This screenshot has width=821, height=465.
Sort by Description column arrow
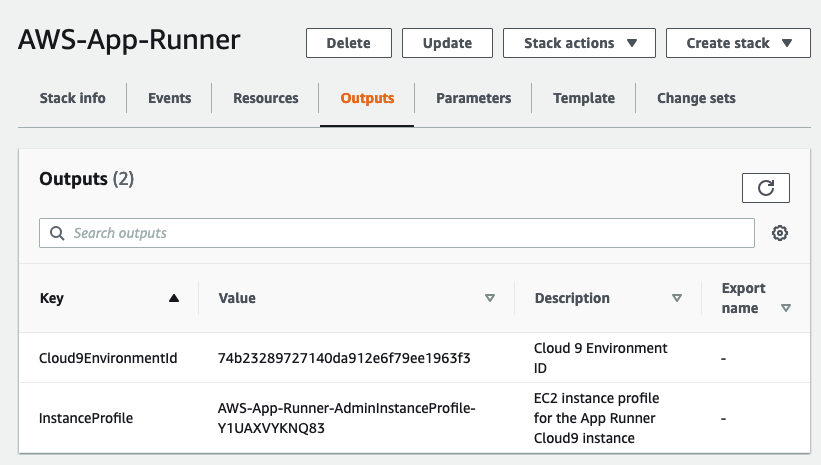click(676, 298)
